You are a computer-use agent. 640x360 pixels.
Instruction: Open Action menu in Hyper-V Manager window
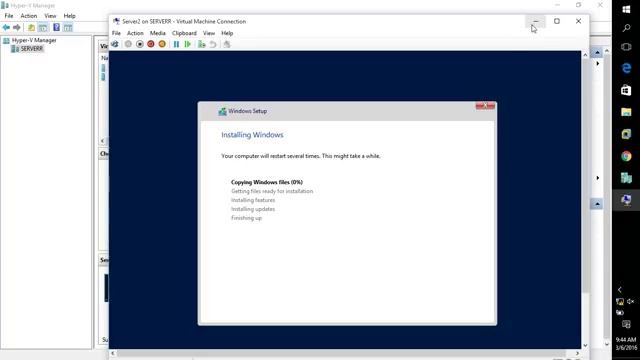(29, 16)
